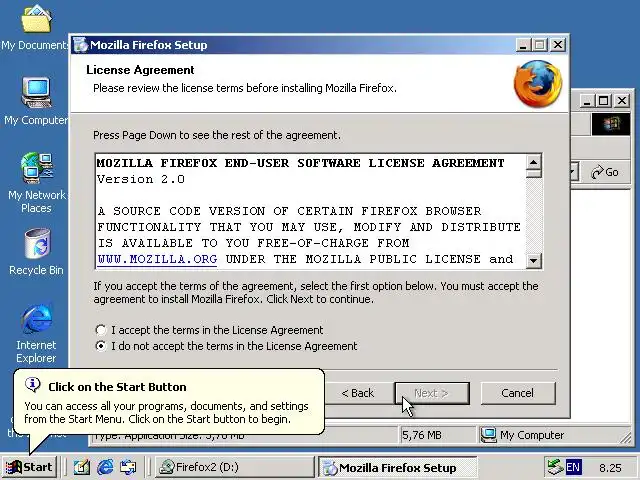Click the Next button in the setup wizard

point(432,393)
